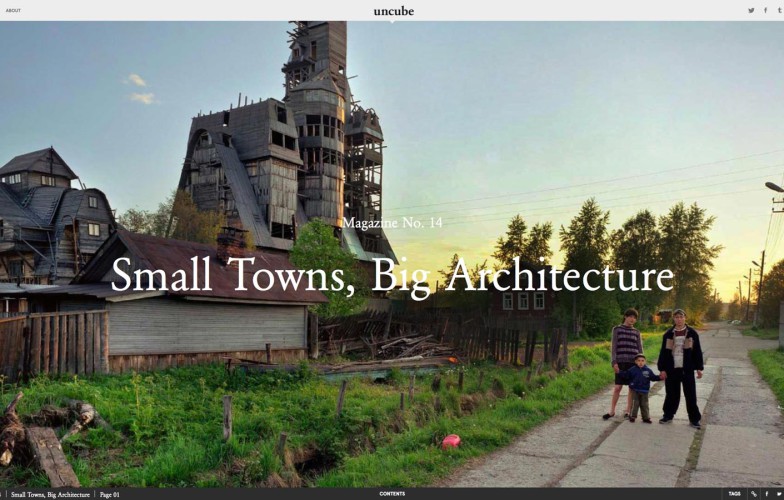The height and width of the screenshot is (500, 784).
Task: Copy the page link via the chain icon
Action: [x=753, y=494]
